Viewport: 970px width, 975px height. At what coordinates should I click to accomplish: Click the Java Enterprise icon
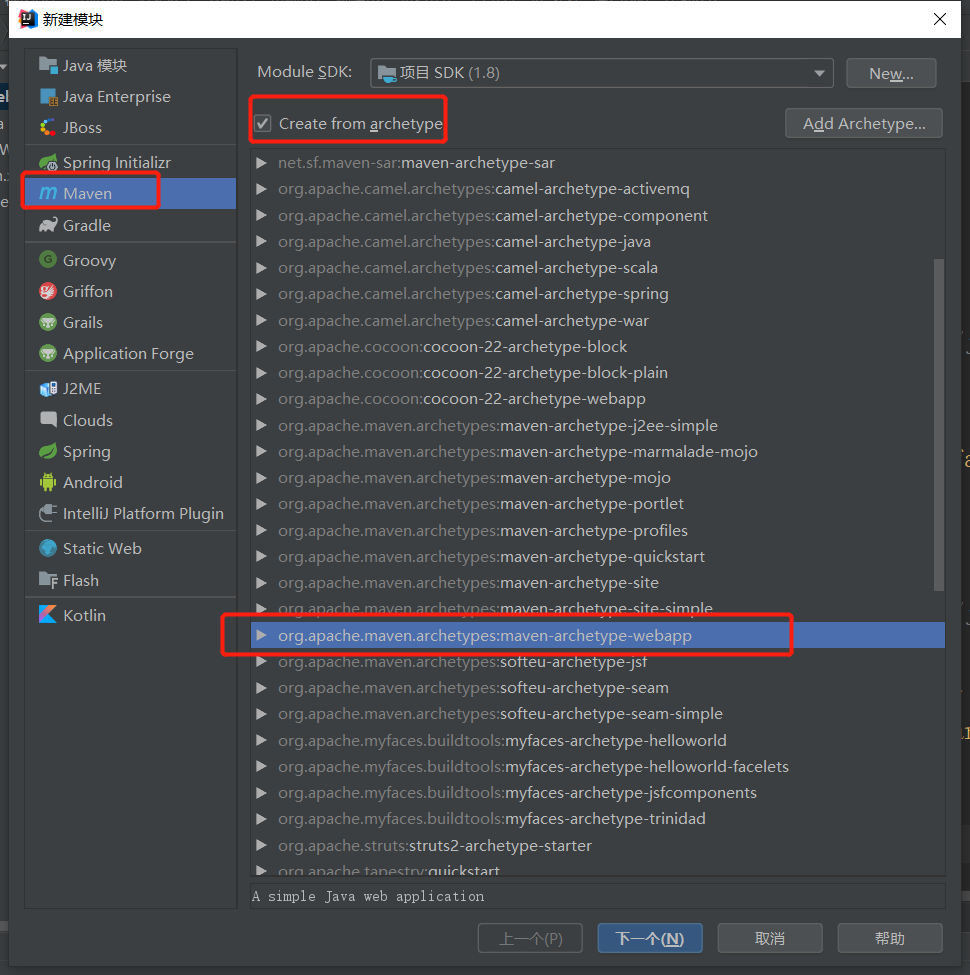[48, 97]
